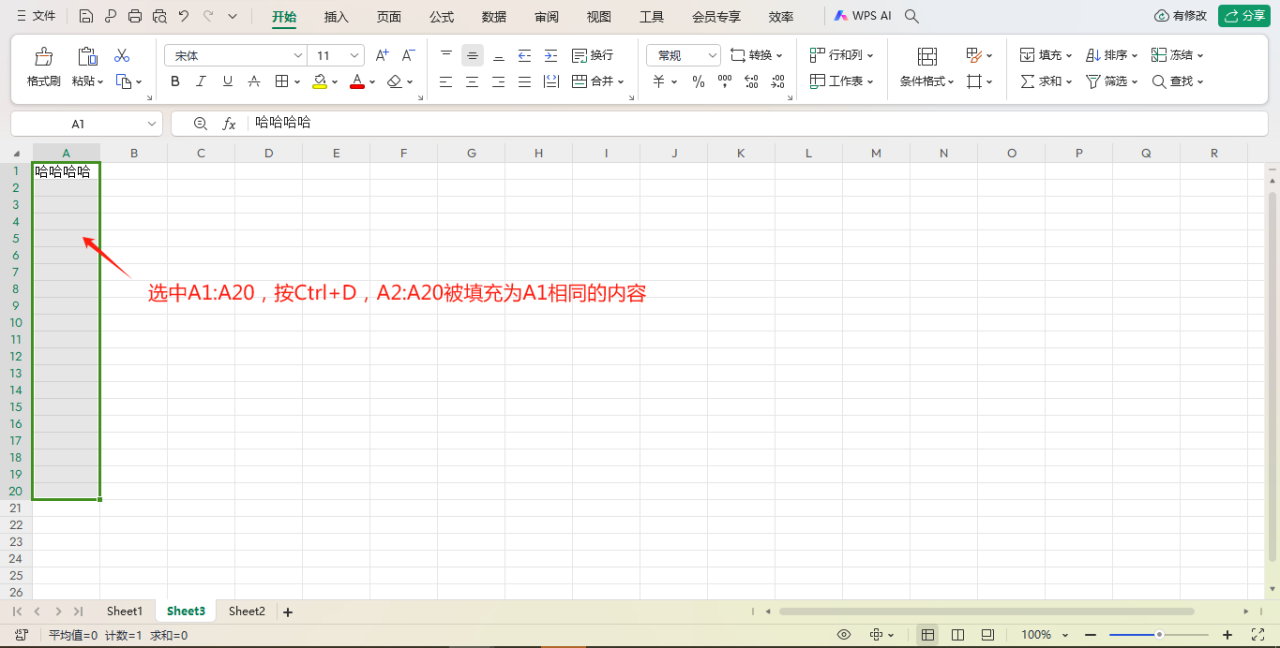
Task: Open the font name dropdown (宋体)
Action: [x=298, y=56]
